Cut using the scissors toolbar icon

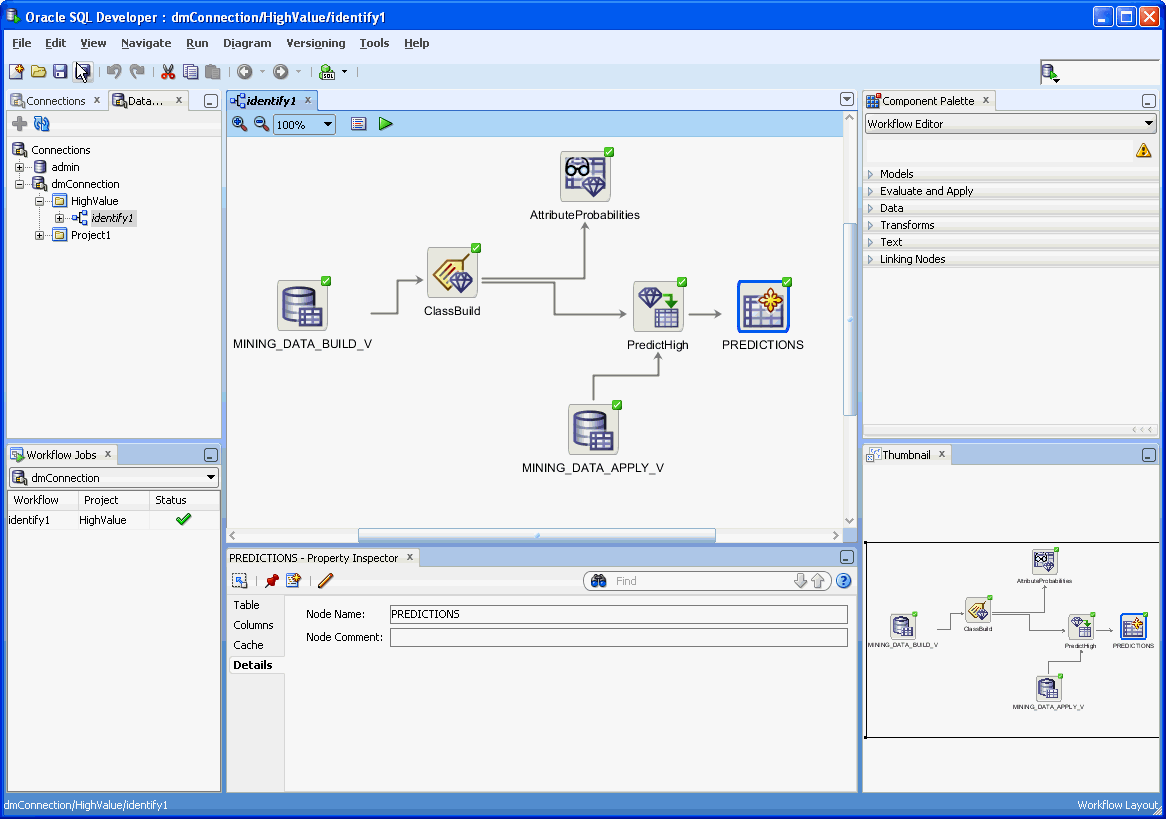pyautogui.click(x=167, y=71)
